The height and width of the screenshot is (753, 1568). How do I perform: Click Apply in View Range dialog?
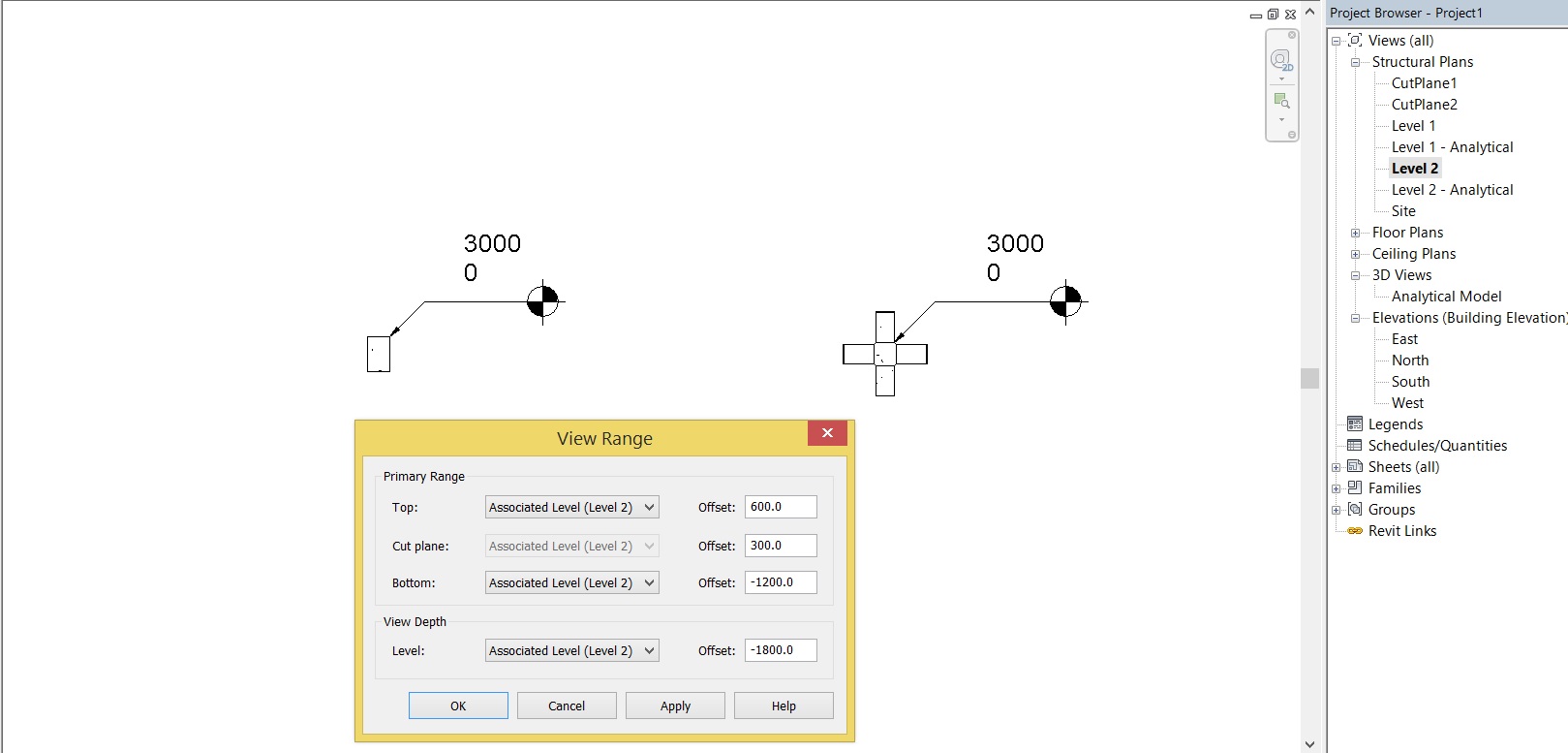675,706
